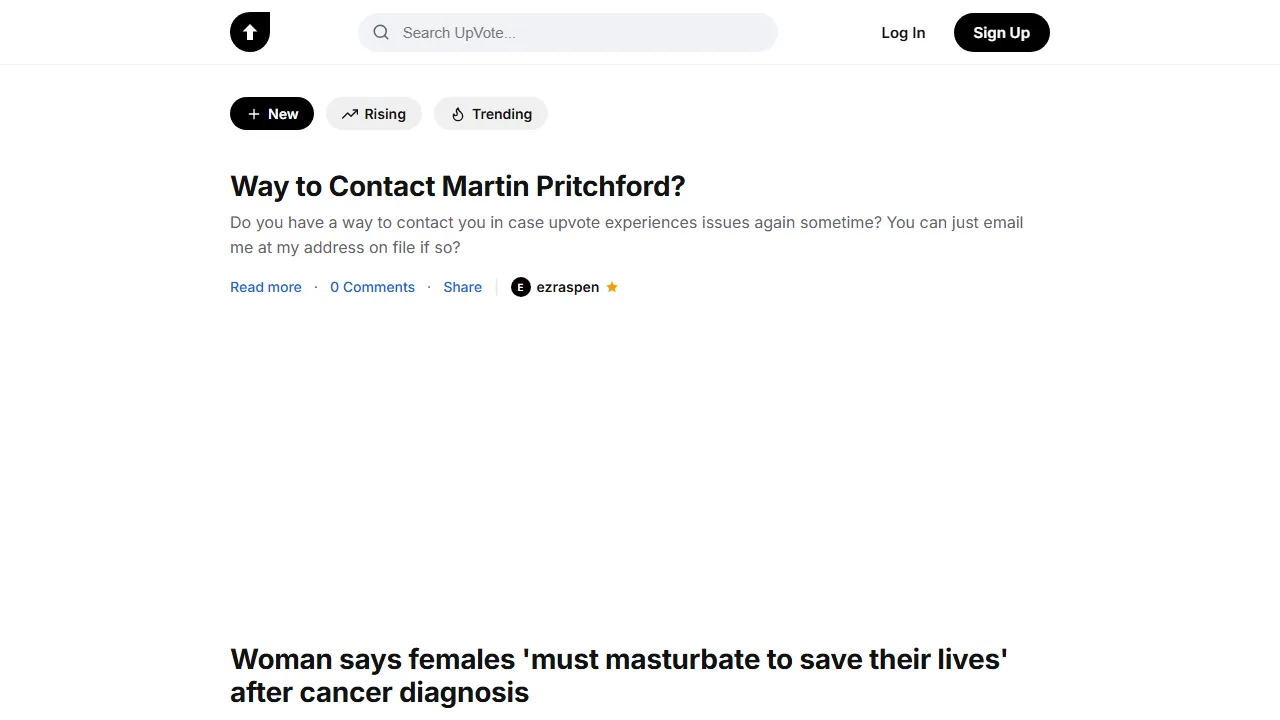The height and width of the screenshot is (720, 1280).
Task: Click the flame icon beside Trending
Action: click(x=457, y=114)
